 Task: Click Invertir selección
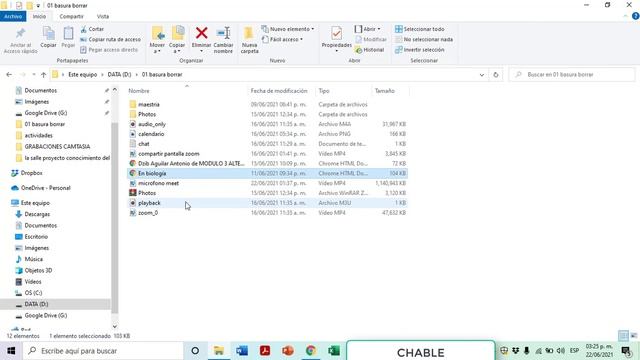(420, 50)
